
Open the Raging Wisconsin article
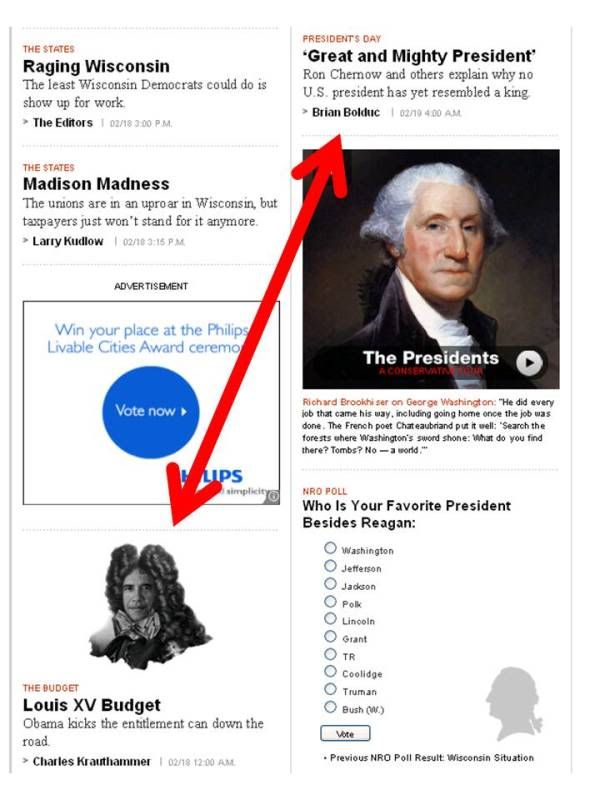point(96,66)
